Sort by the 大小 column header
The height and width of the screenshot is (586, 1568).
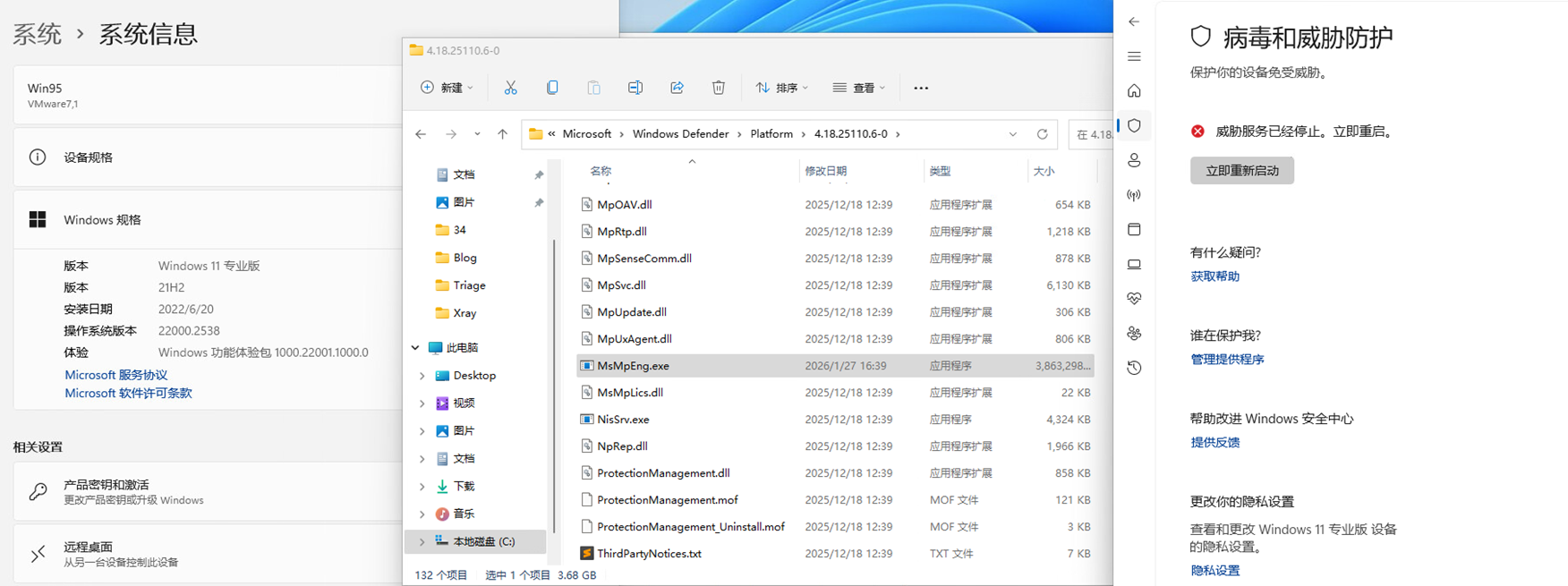pos(1044,171)
